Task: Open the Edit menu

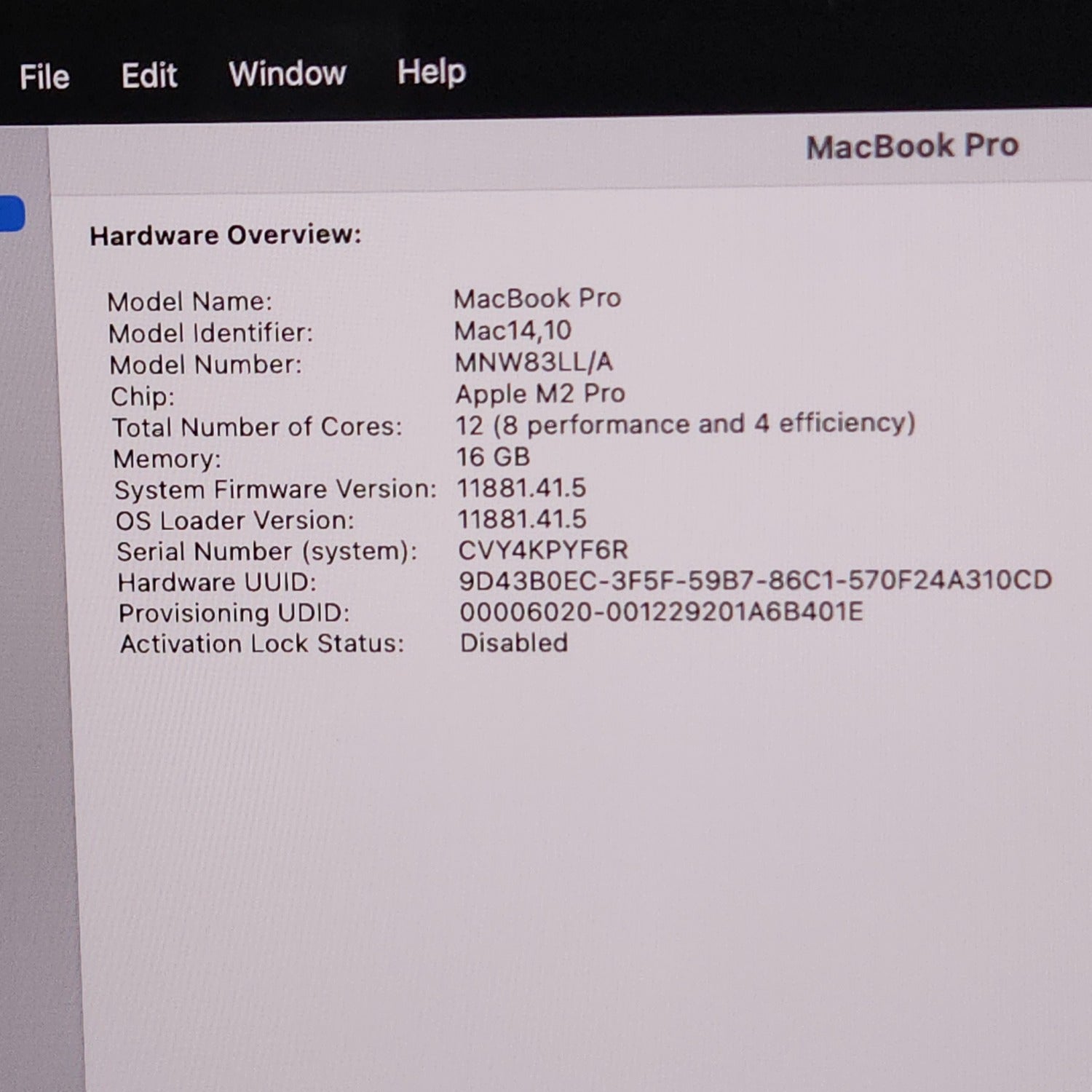Action: coord(149,76)
